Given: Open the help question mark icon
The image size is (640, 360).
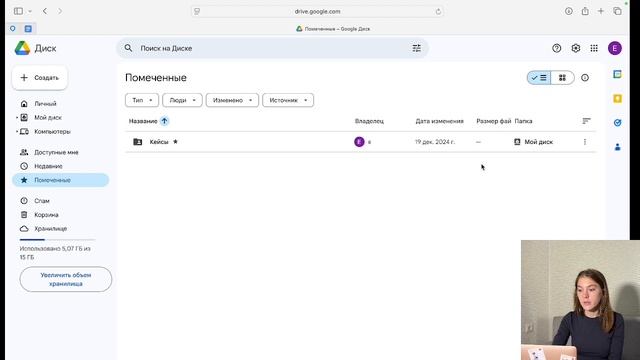Looking at the screenshot, I should tap(556, 48).
